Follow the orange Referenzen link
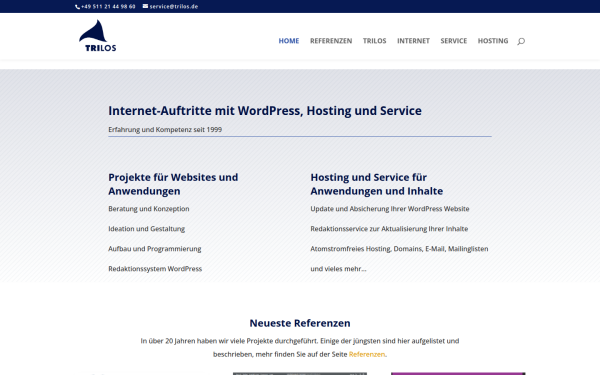Screen dimensions: 600x375 point(367,354)
